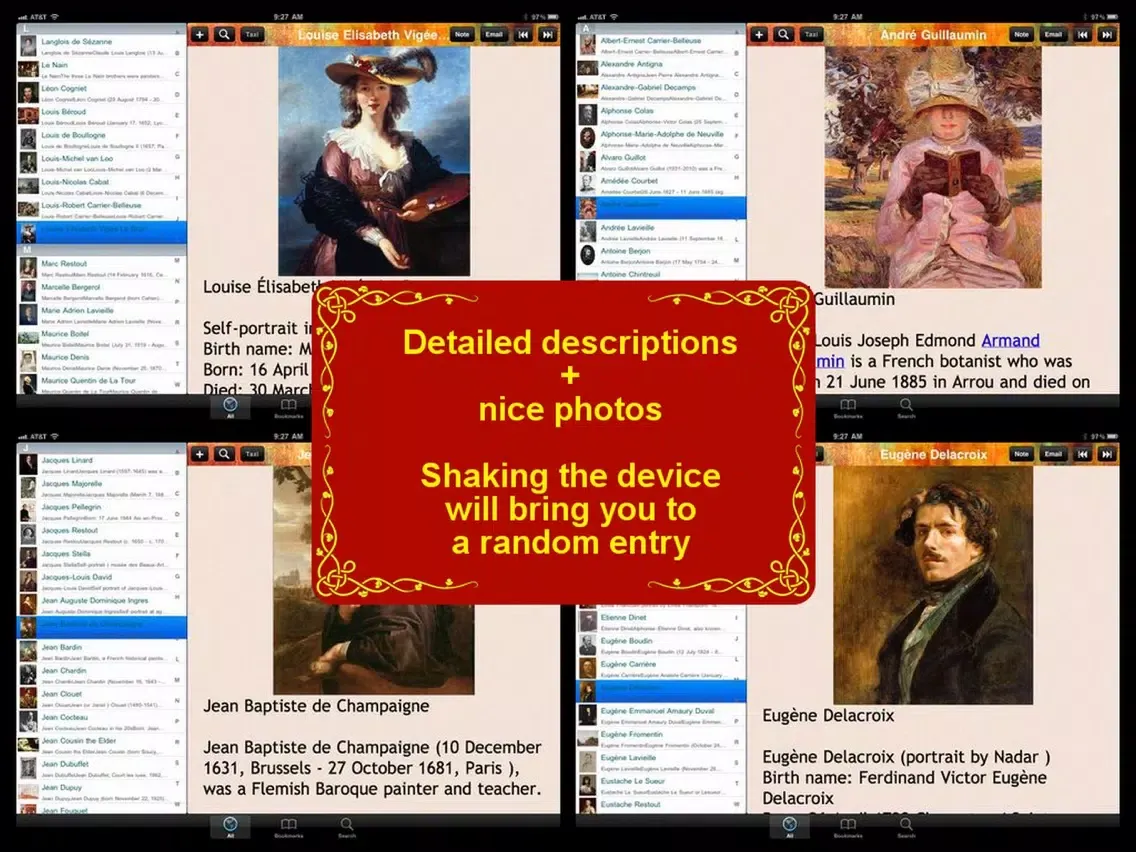Choose Louis de Boullogne from the list
Image resolution: width=1136 pixels, height=852 pixels.
(x=101, y=140)
